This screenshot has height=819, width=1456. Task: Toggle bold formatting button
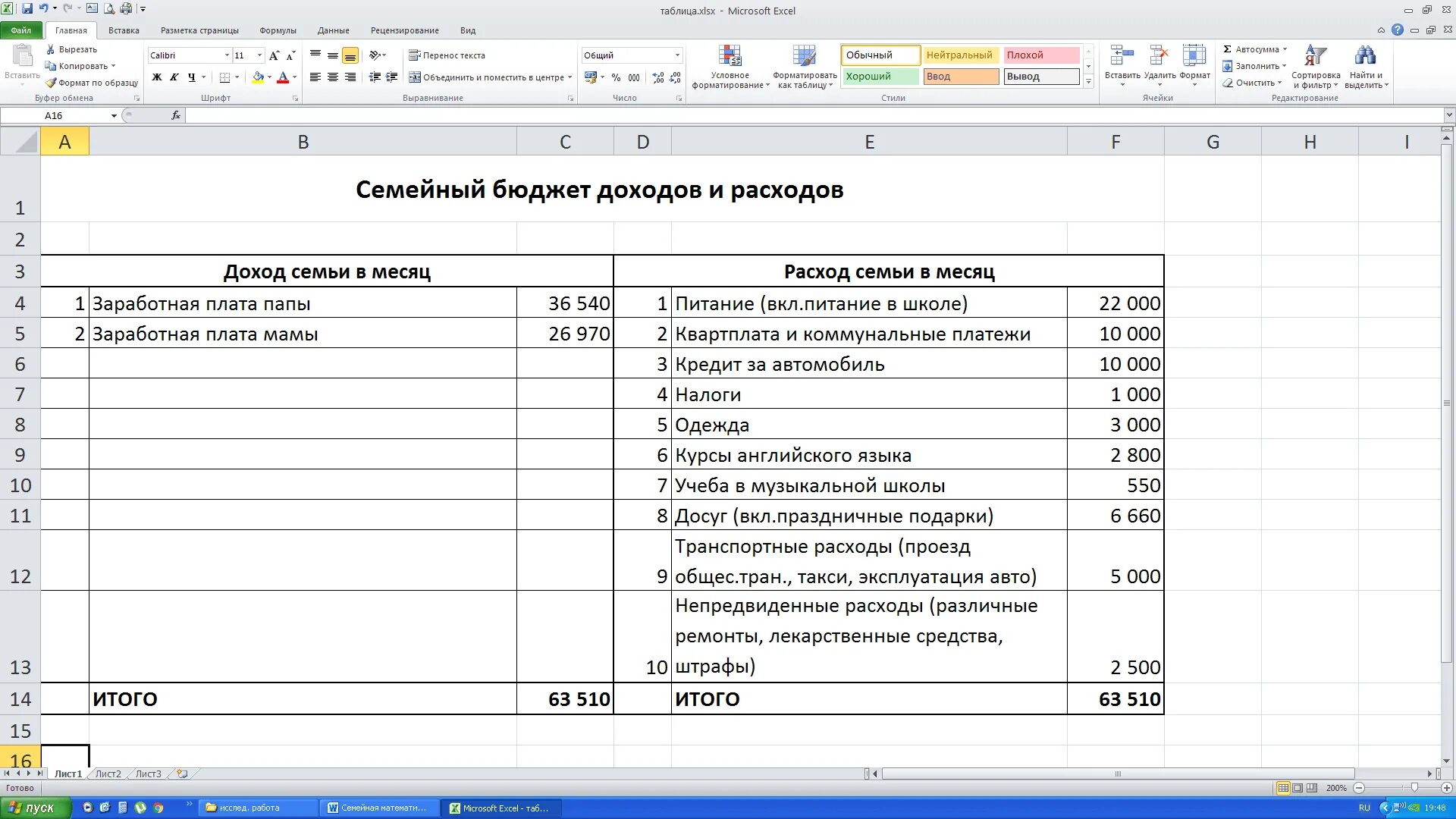157,77
